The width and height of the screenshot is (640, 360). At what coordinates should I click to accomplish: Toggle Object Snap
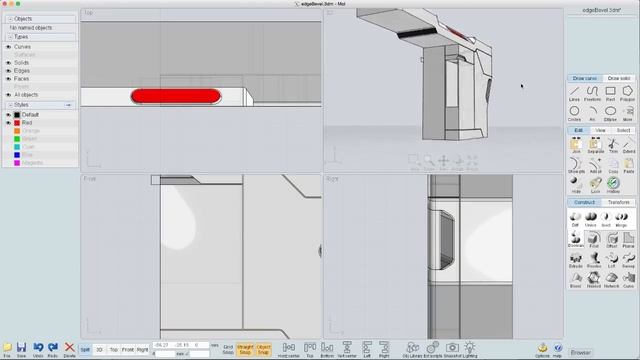point(263,350)
